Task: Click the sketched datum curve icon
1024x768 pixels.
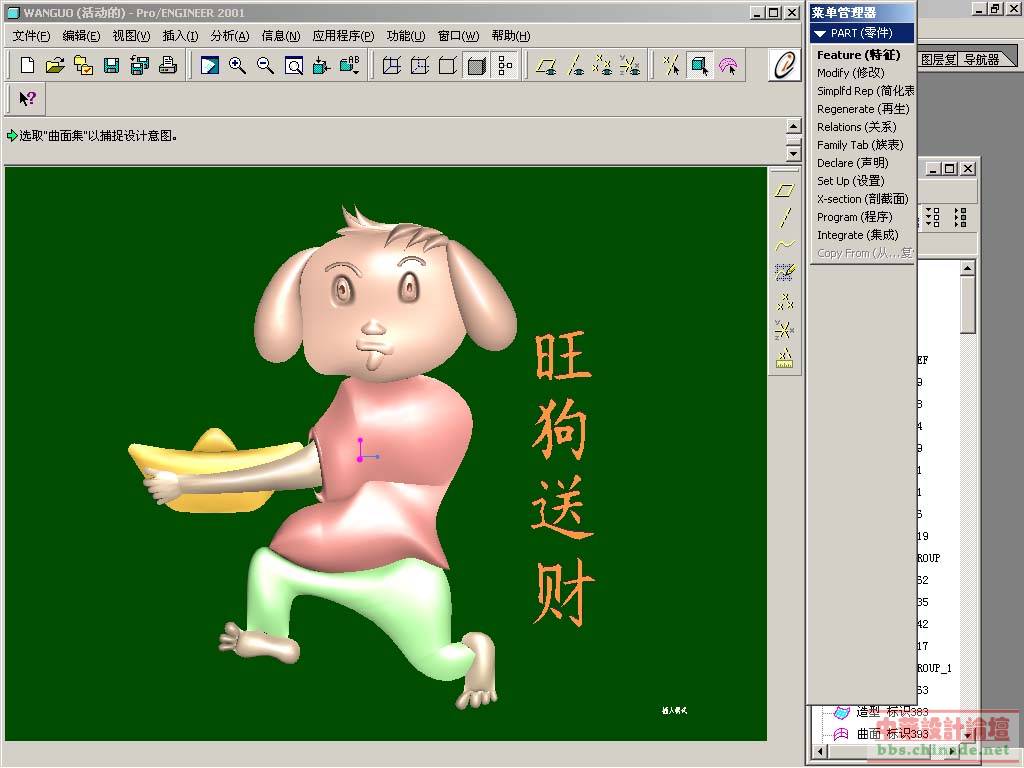Action: coord(784,272)
